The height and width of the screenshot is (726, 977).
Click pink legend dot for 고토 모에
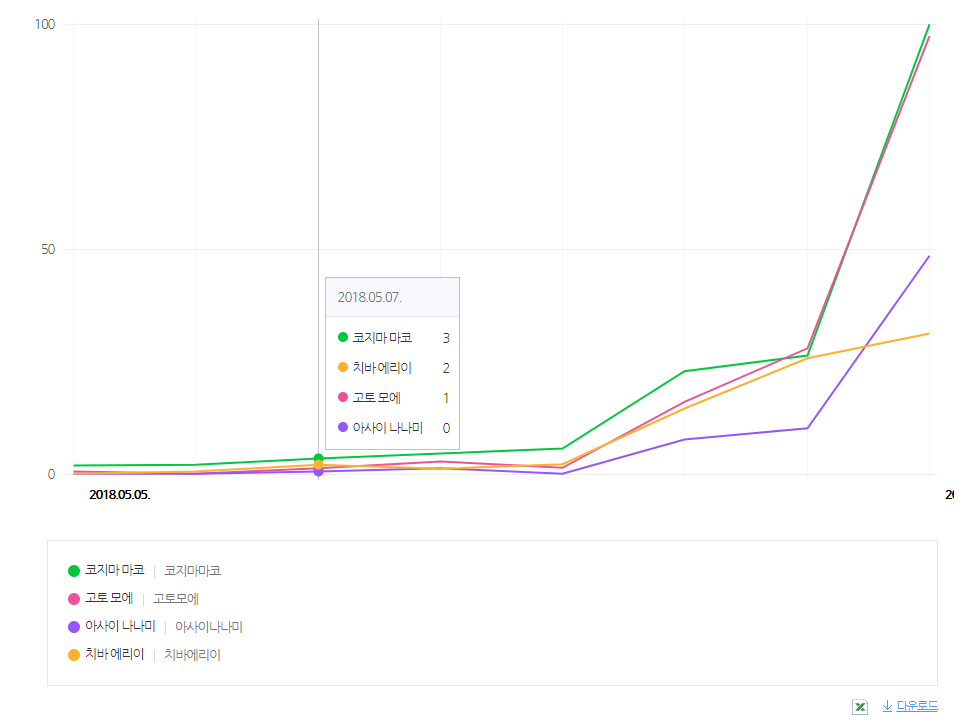74,599
